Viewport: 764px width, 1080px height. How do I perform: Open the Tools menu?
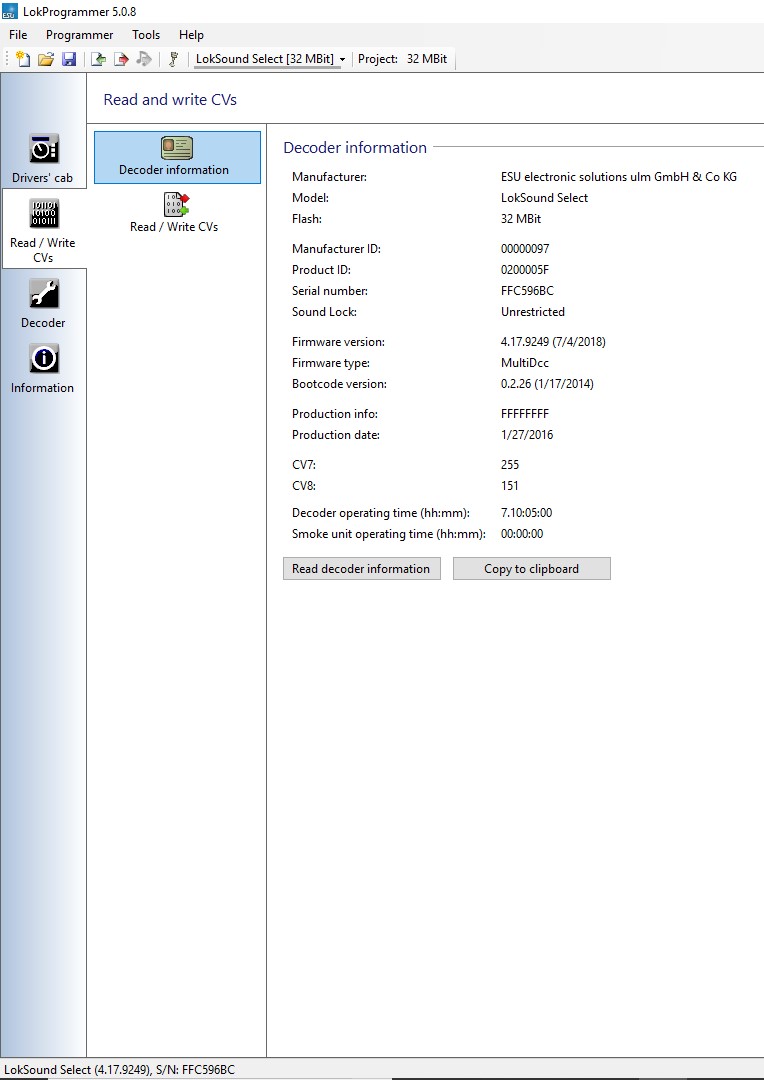point(146,34)
